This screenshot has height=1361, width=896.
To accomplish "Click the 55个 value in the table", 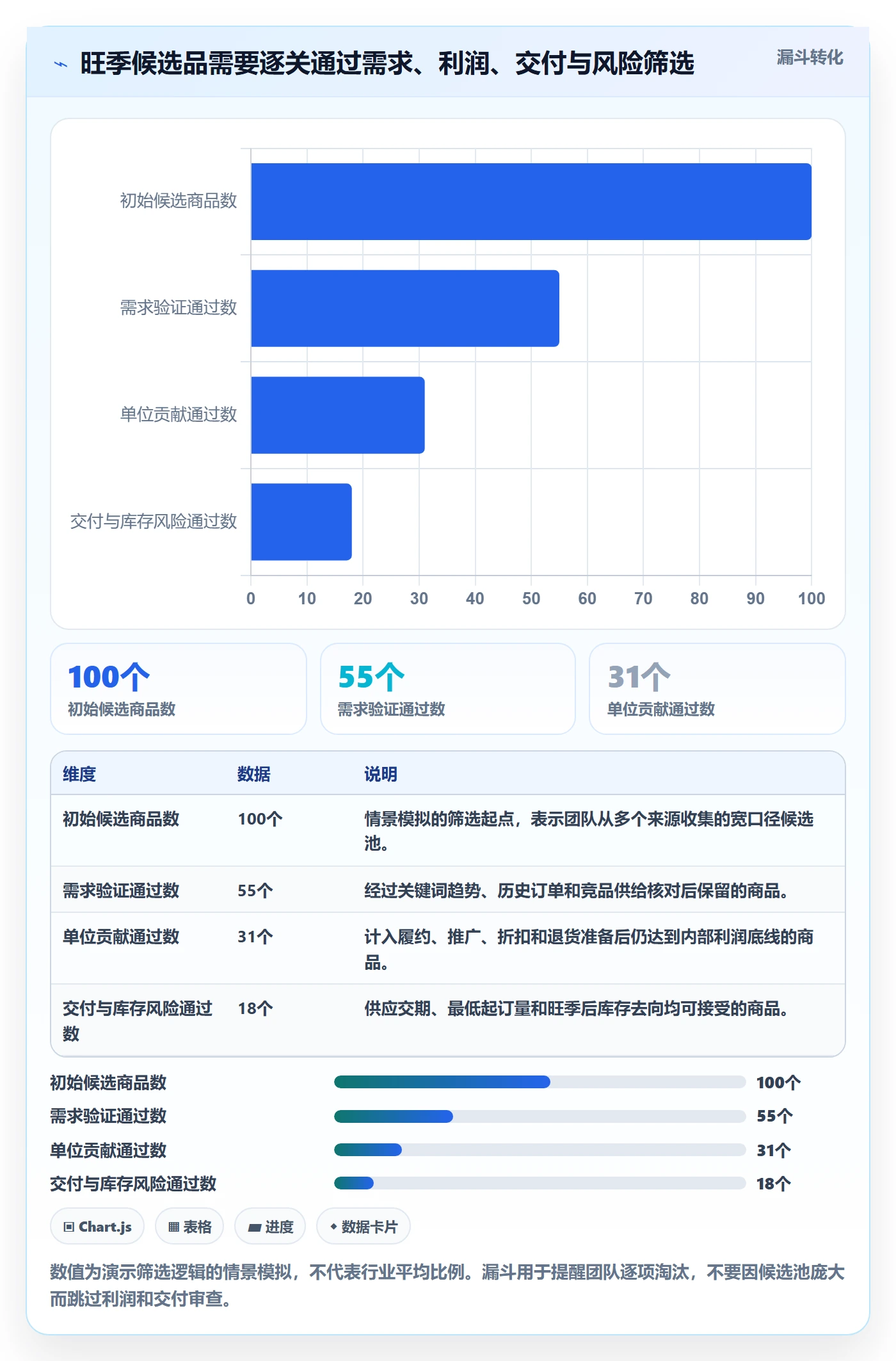I will point(255,890).
